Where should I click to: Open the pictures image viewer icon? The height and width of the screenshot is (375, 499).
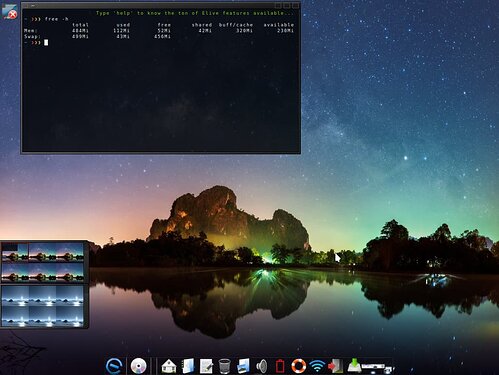(x=243, y=366)
